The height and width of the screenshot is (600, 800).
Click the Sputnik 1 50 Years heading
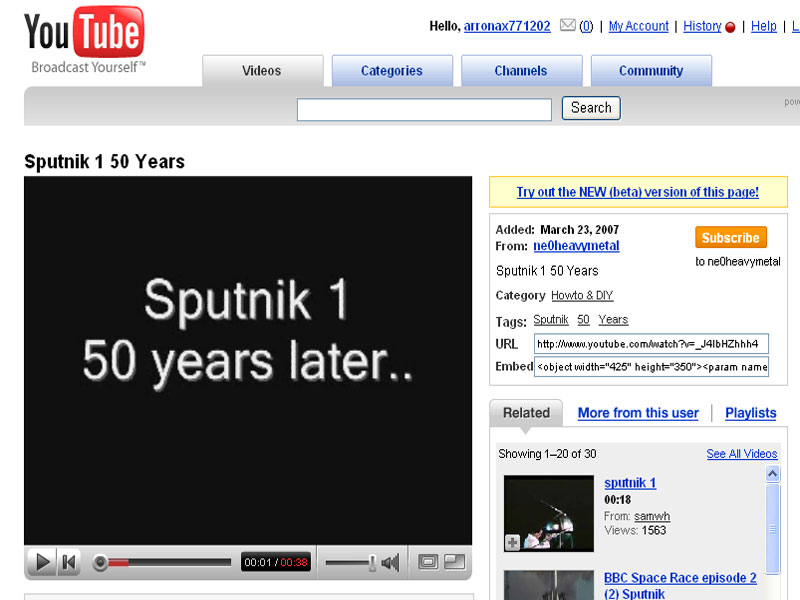pyautogui.click(x=105, y=161)
